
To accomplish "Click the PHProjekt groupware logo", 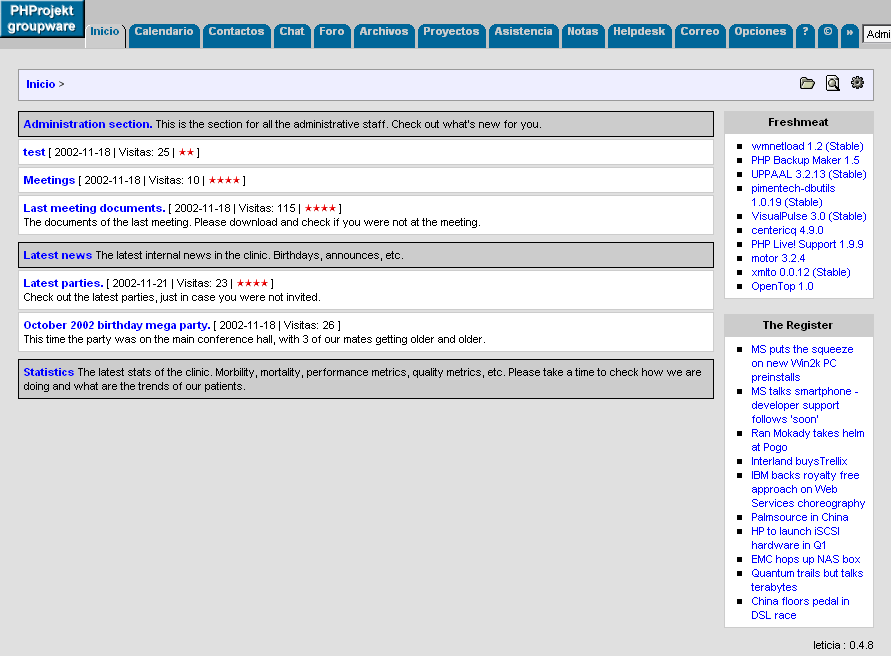I will point(42,19).
